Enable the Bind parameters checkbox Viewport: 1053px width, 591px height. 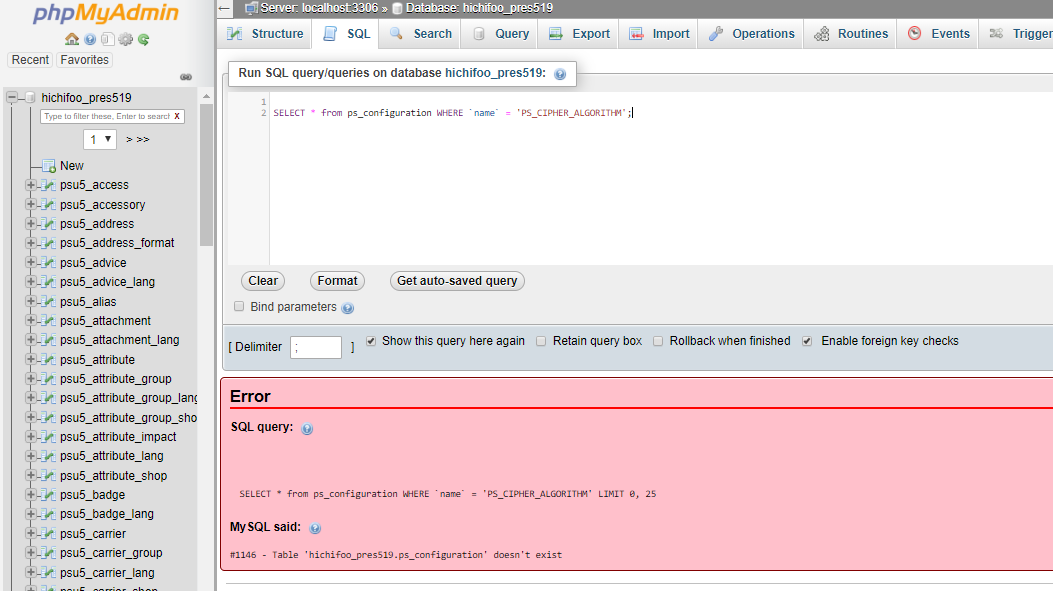[239, 307]
